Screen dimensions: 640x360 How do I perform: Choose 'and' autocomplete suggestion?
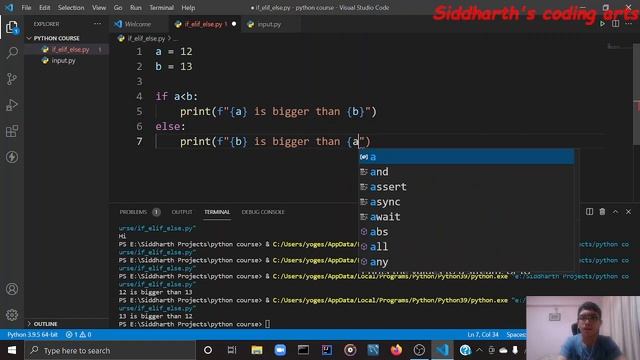466,172
